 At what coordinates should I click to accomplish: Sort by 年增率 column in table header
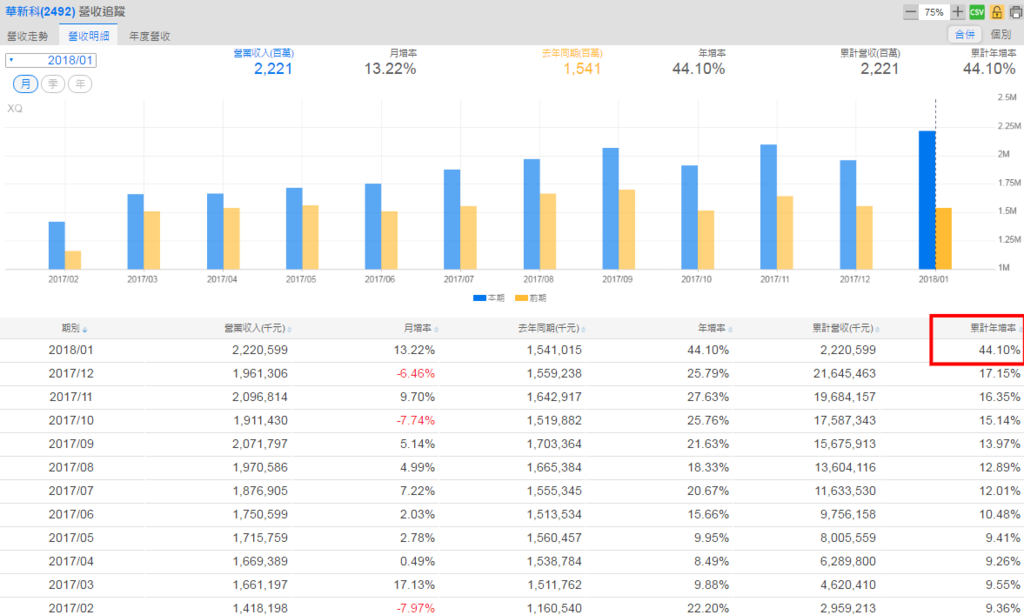pos(714,328)
